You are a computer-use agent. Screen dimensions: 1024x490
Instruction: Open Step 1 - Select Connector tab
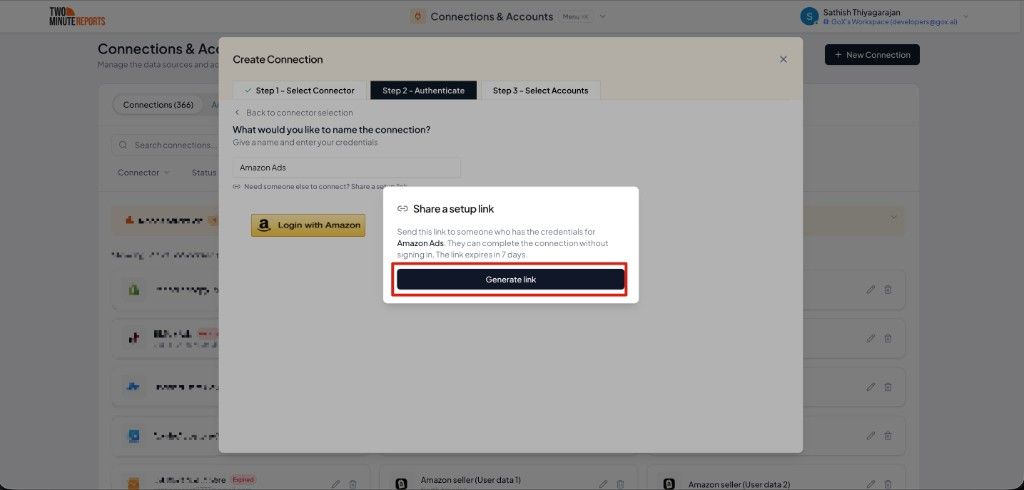click(x=299, y=90)
